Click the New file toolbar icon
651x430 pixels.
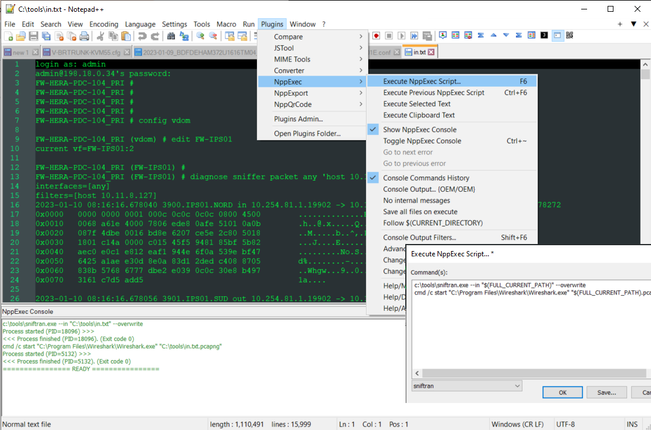pyautogui.click(x=9, y=36)
